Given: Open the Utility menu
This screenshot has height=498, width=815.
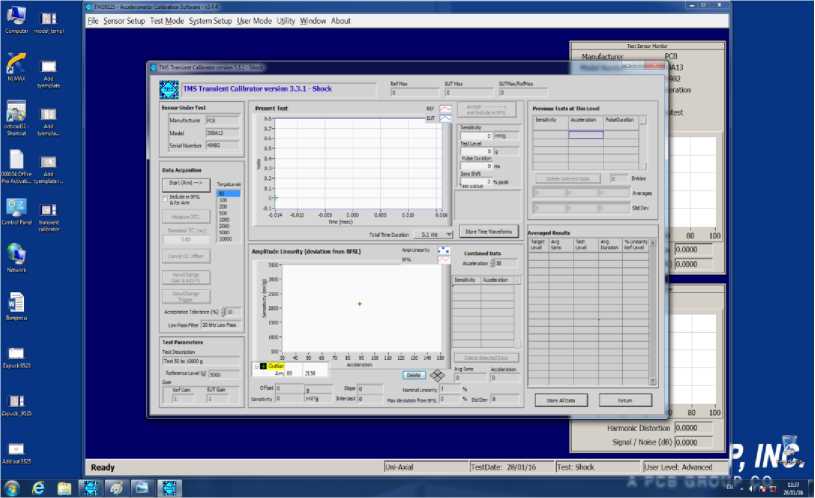Looking at the screenshot, I should click(286, 21).
